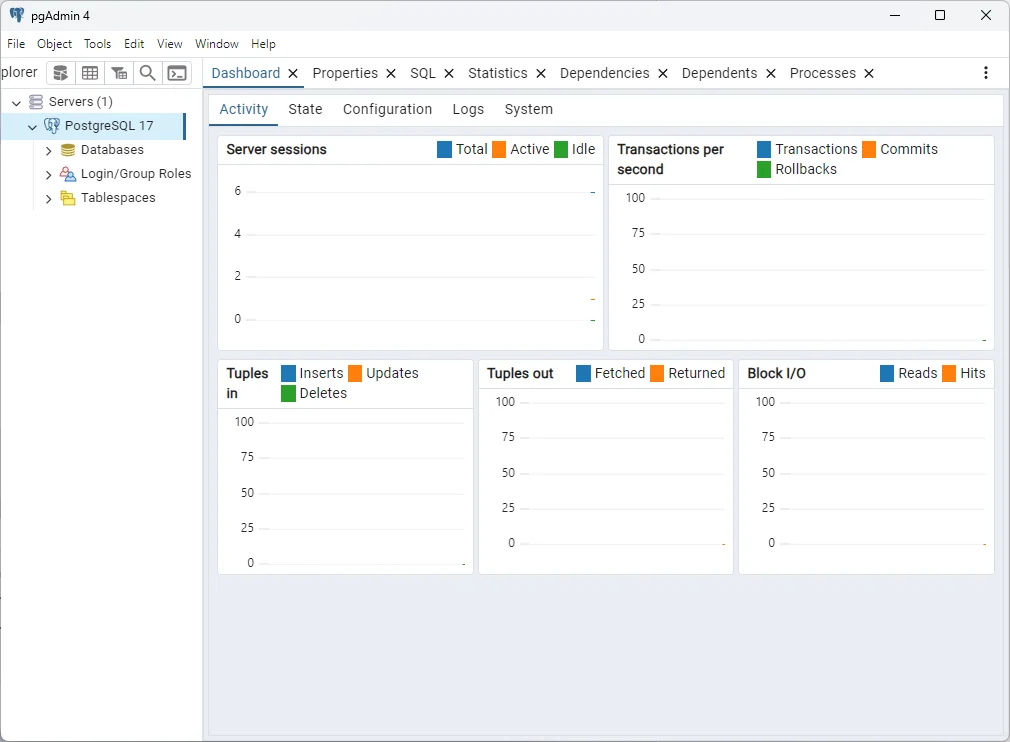Click the Query Tool toolbar icon
The image size is (1010, 742).
[61, 73]
